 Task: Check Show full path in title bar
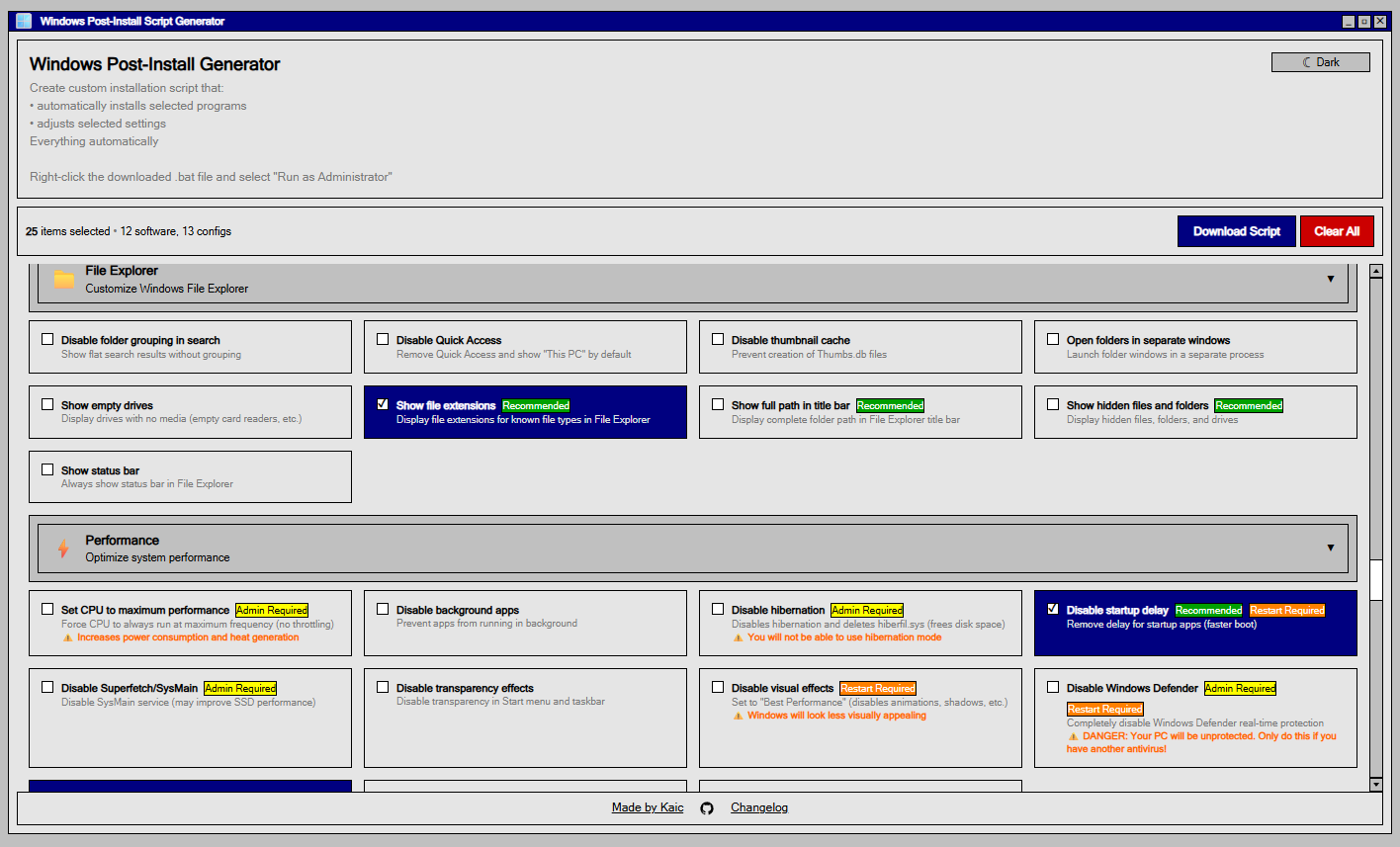(718, 404)
